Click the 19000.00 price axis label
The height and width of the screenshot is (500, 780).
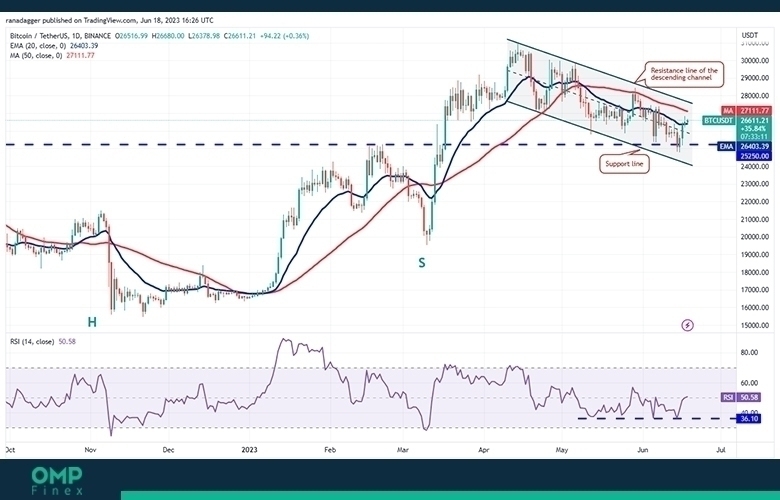tap(755, 255)
